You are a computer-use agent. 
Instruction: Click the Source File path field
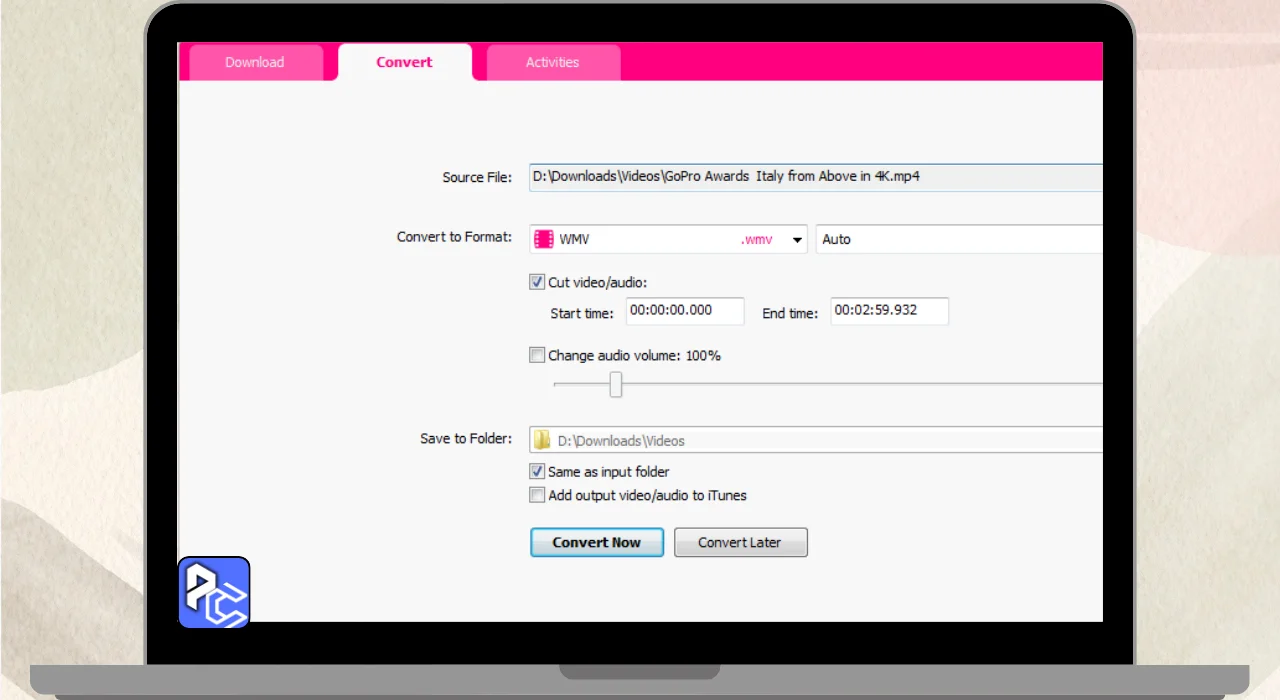tap(816, 177)
